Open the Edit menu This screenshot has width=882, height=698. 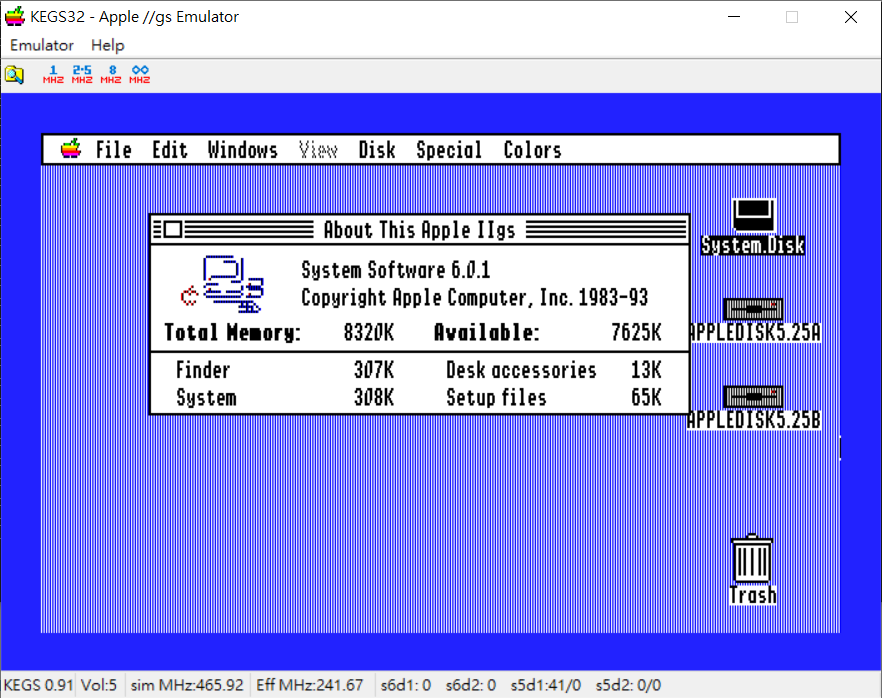pyautogui.click(x=170, y=150)
